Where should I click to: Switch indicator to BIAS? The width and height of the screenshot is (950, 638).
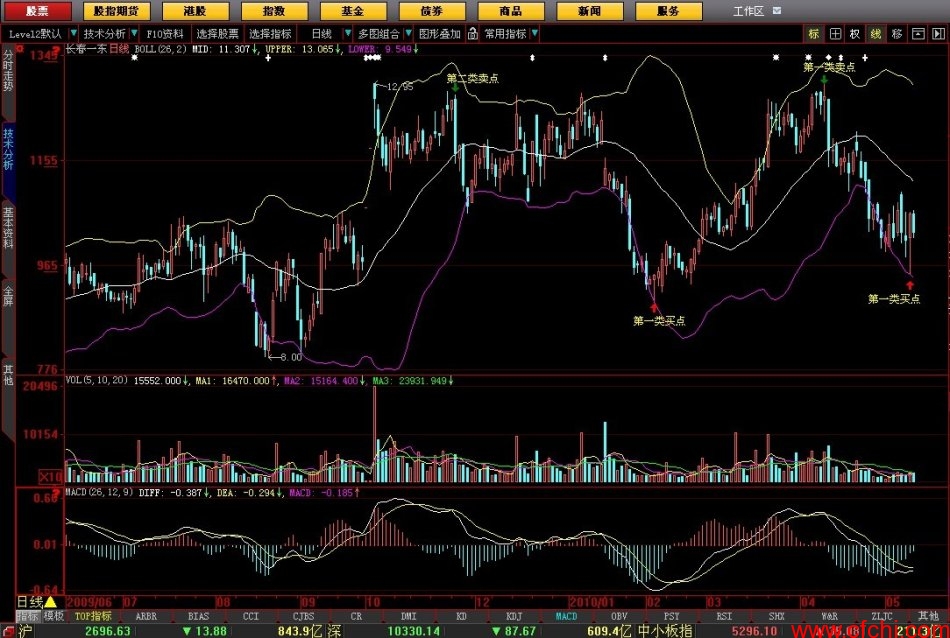(199, 616)
